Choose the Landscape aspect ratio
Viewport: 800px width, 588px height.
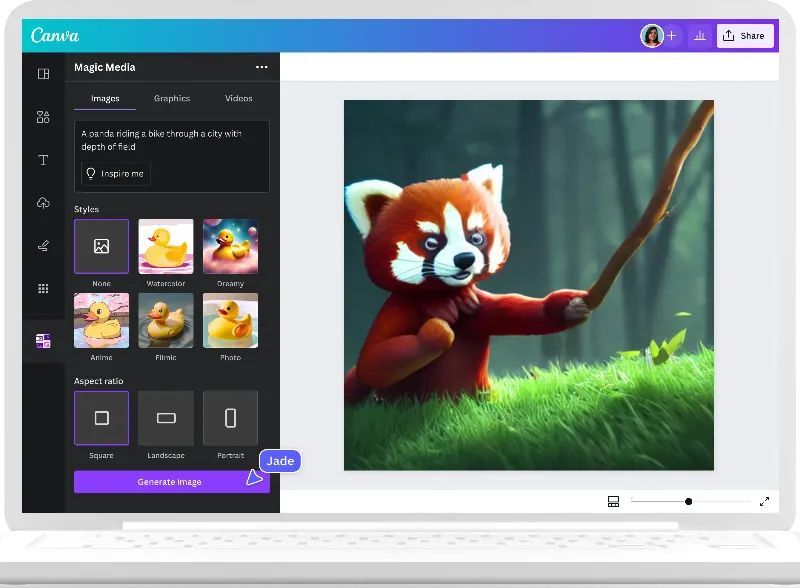pos(166,418)
